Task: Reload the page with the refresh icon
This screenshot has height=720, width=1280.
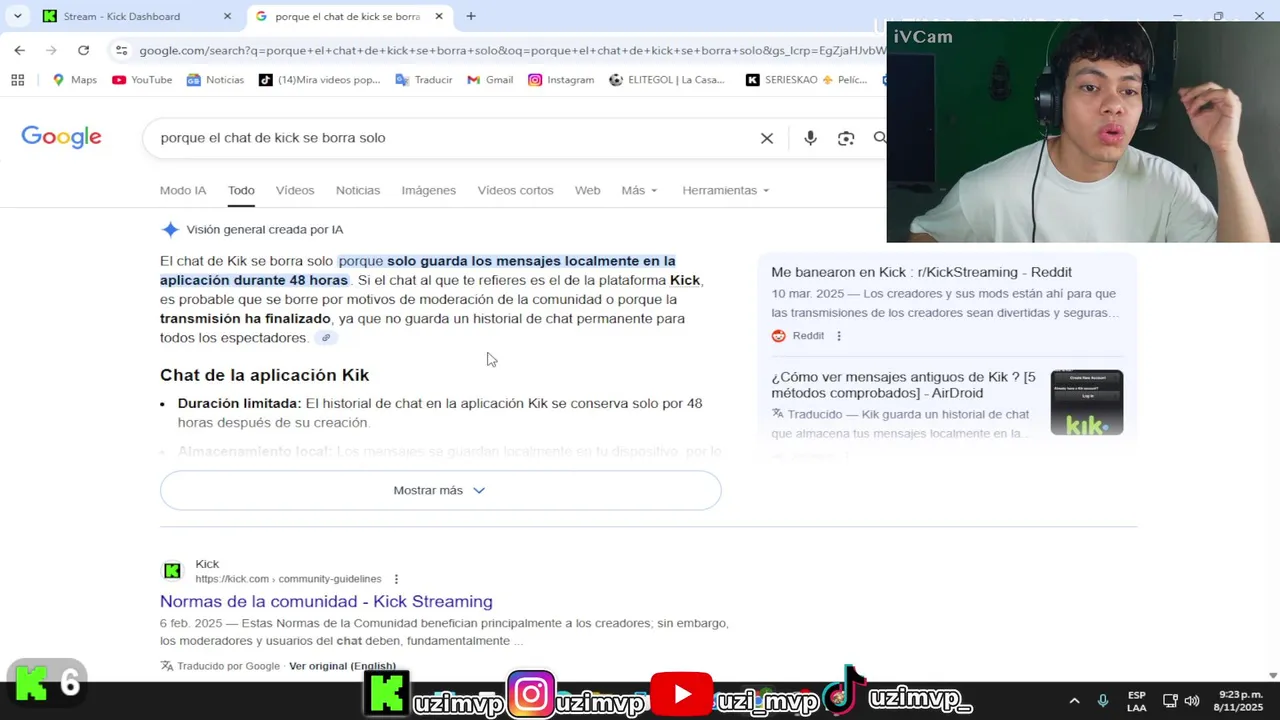Action: point(84,50)
